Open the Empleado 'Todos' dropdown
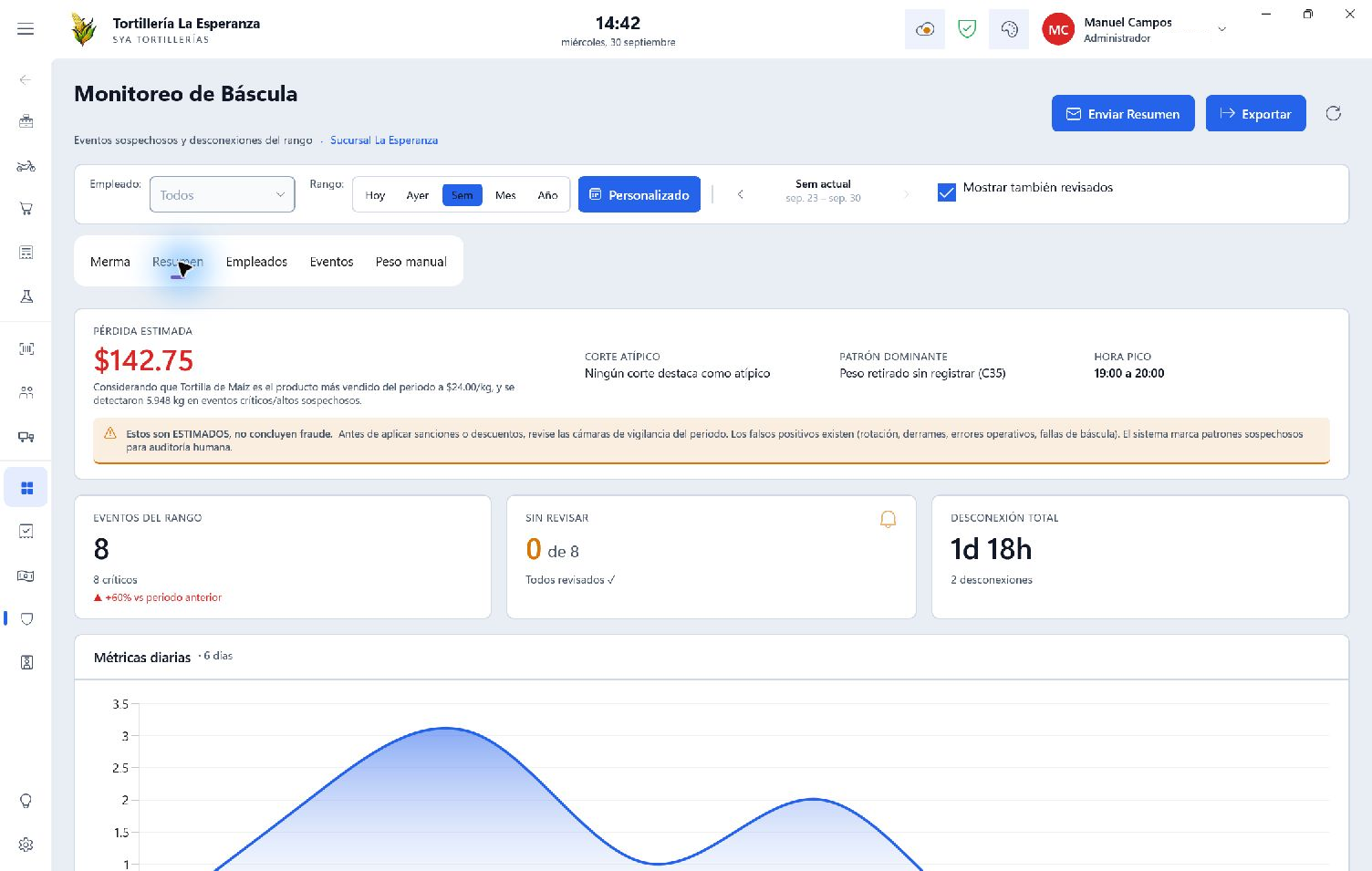 tap(222, 194)
